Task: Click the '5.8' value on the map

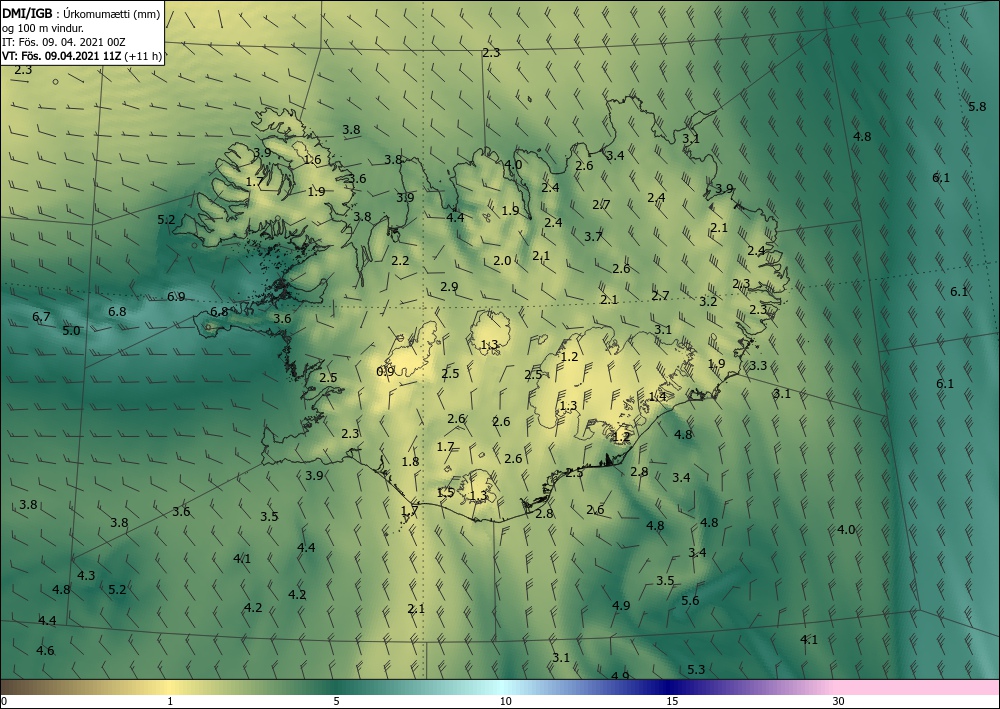Action: pos(977,106)
